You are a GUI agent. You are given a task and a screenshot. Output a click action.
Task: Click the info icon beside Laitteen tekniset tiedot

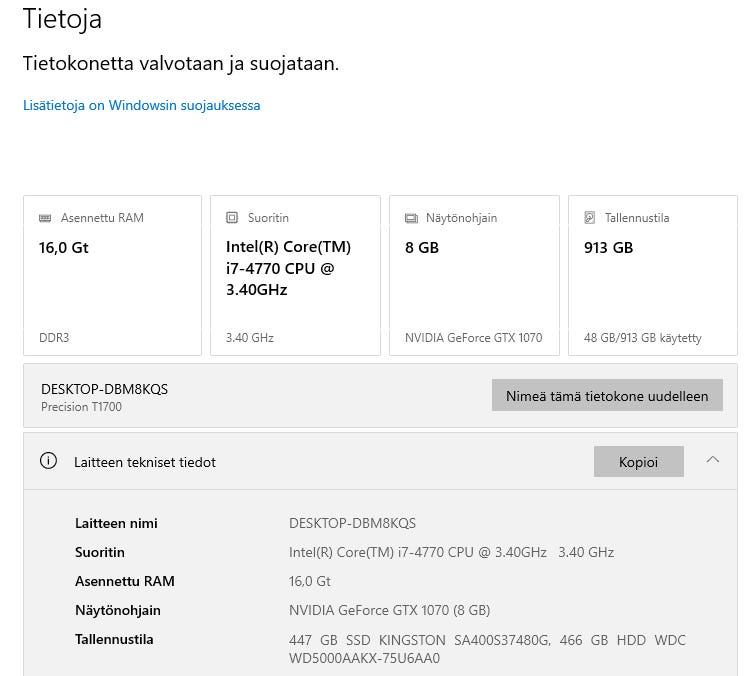tap(48, 461)
